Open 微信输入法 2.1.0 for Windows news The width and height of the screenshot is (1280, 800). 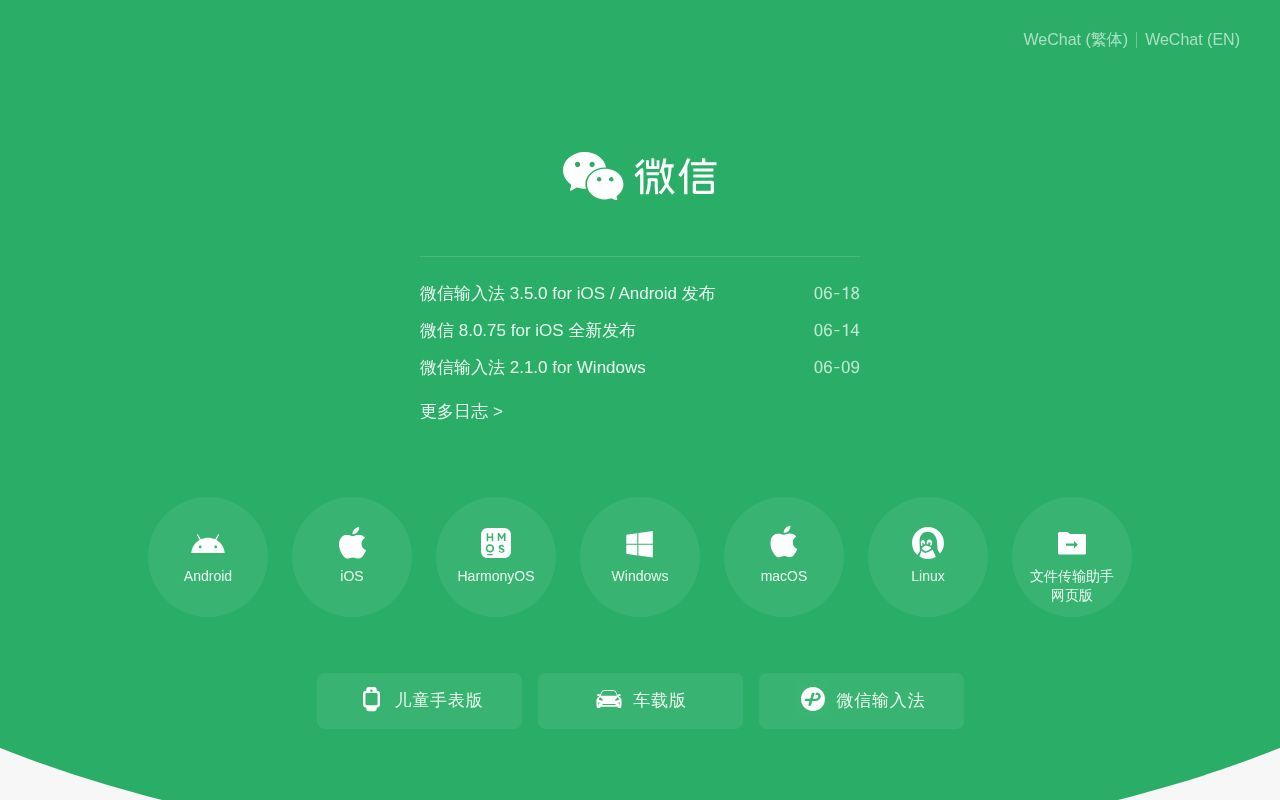pos(532,368)
